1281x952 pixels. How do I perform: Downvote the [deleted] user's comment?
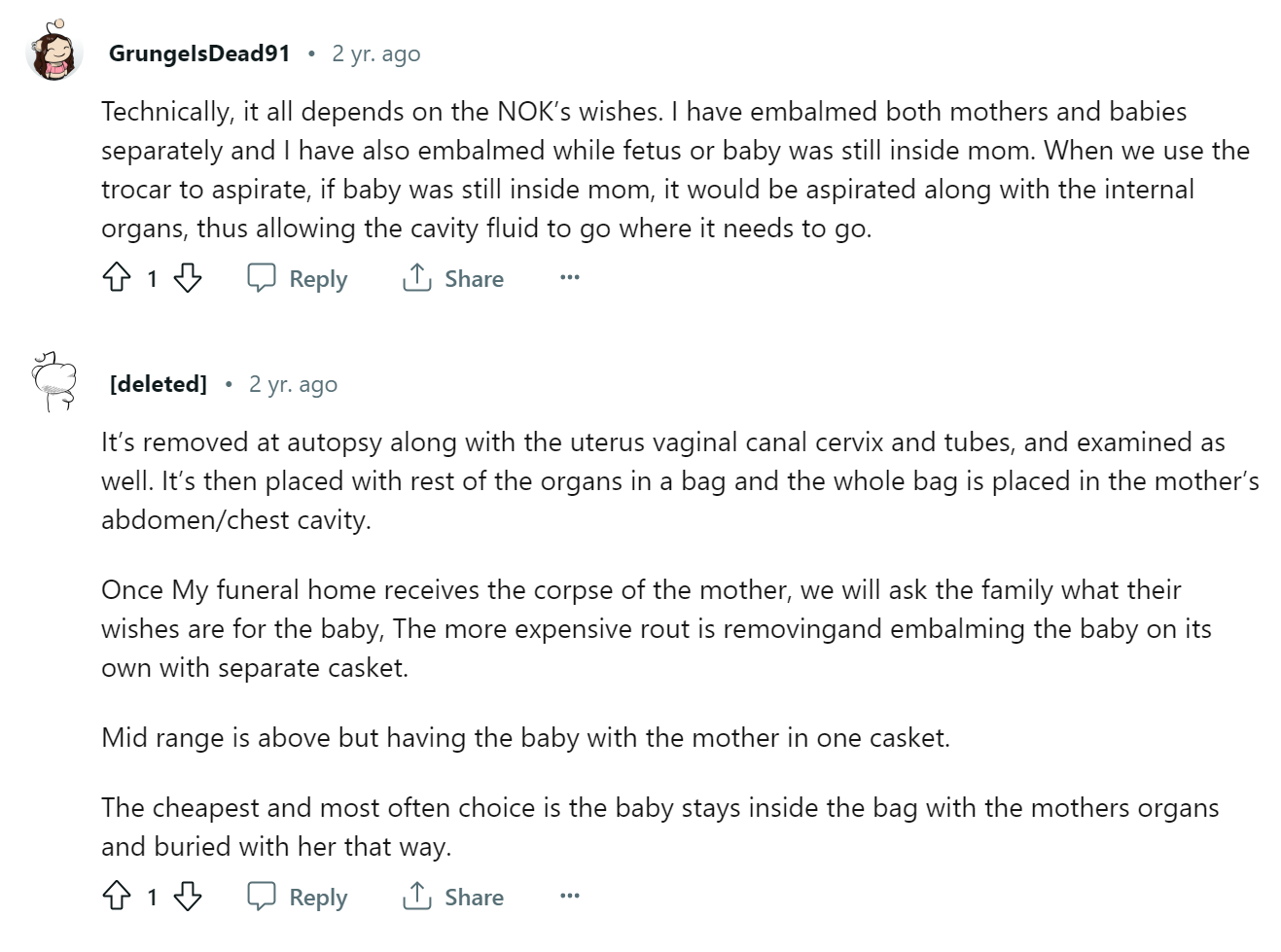[187, 897]
